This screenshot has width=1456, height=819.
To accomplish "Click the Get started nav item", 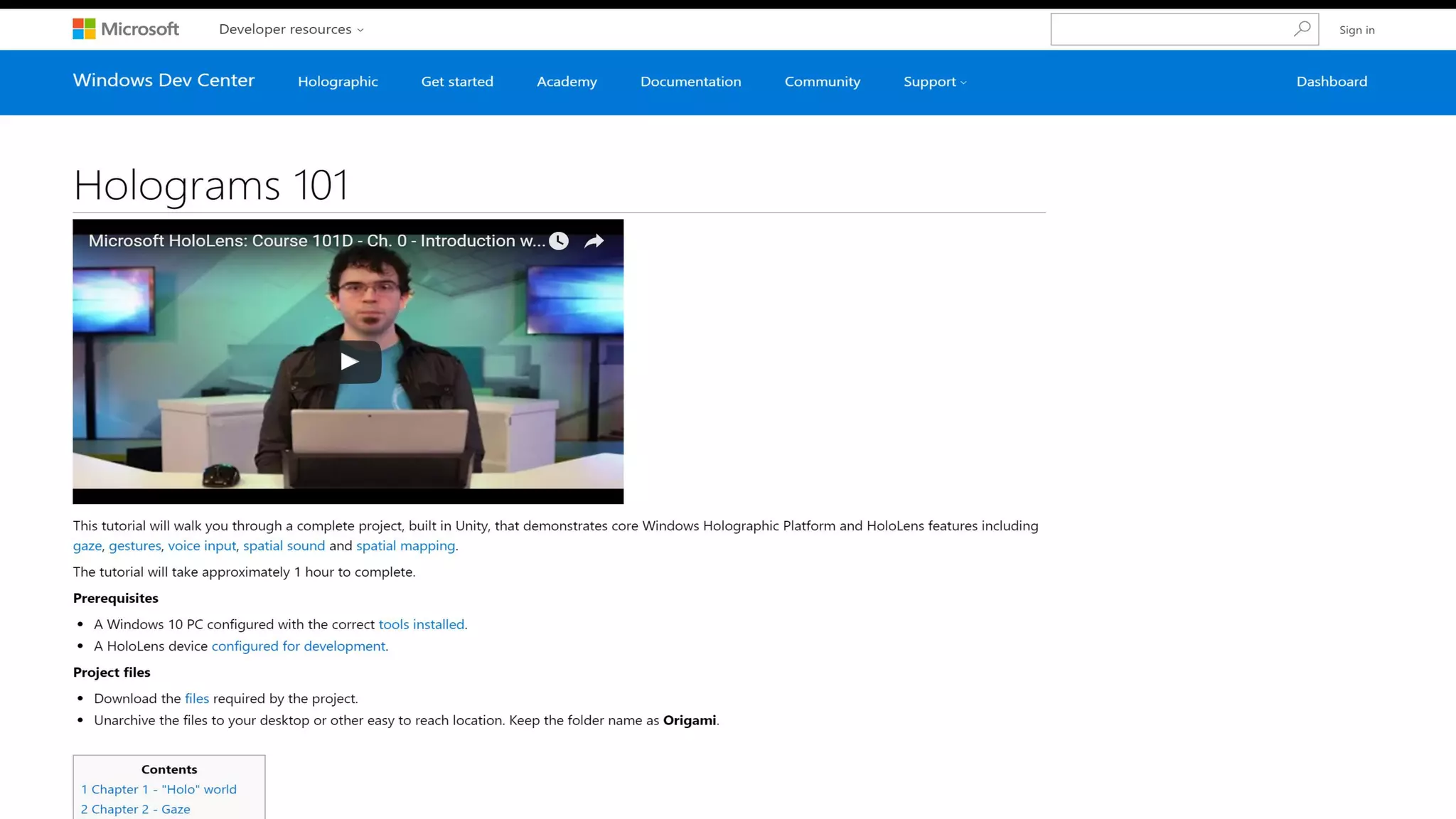I will (457, 82).
